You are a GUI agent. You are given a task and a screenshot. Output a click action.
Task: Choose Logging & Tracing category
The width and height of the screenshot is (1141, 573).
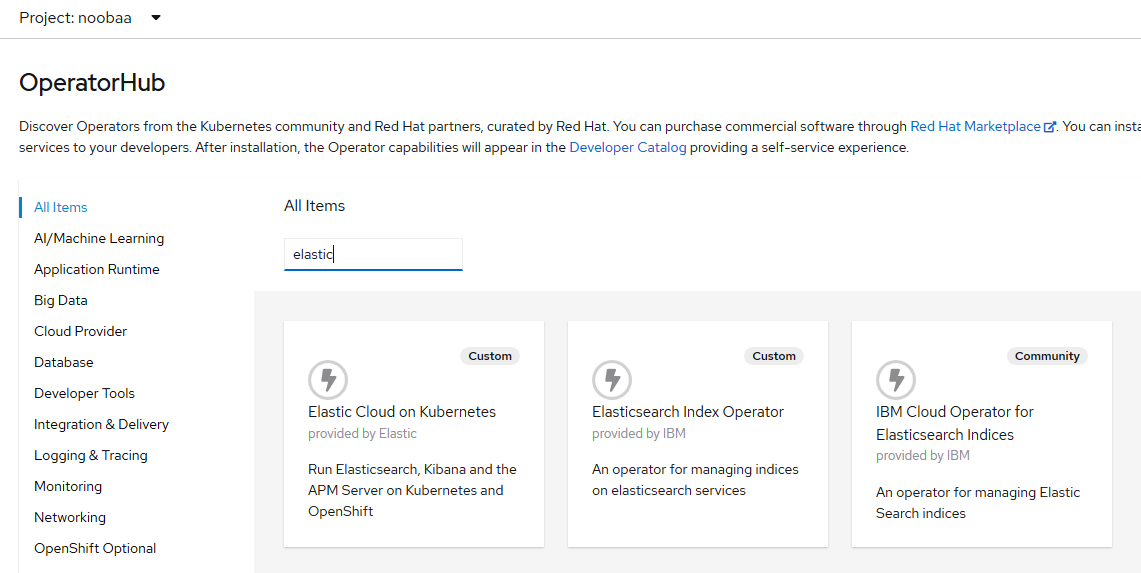(x=91, y=455)
